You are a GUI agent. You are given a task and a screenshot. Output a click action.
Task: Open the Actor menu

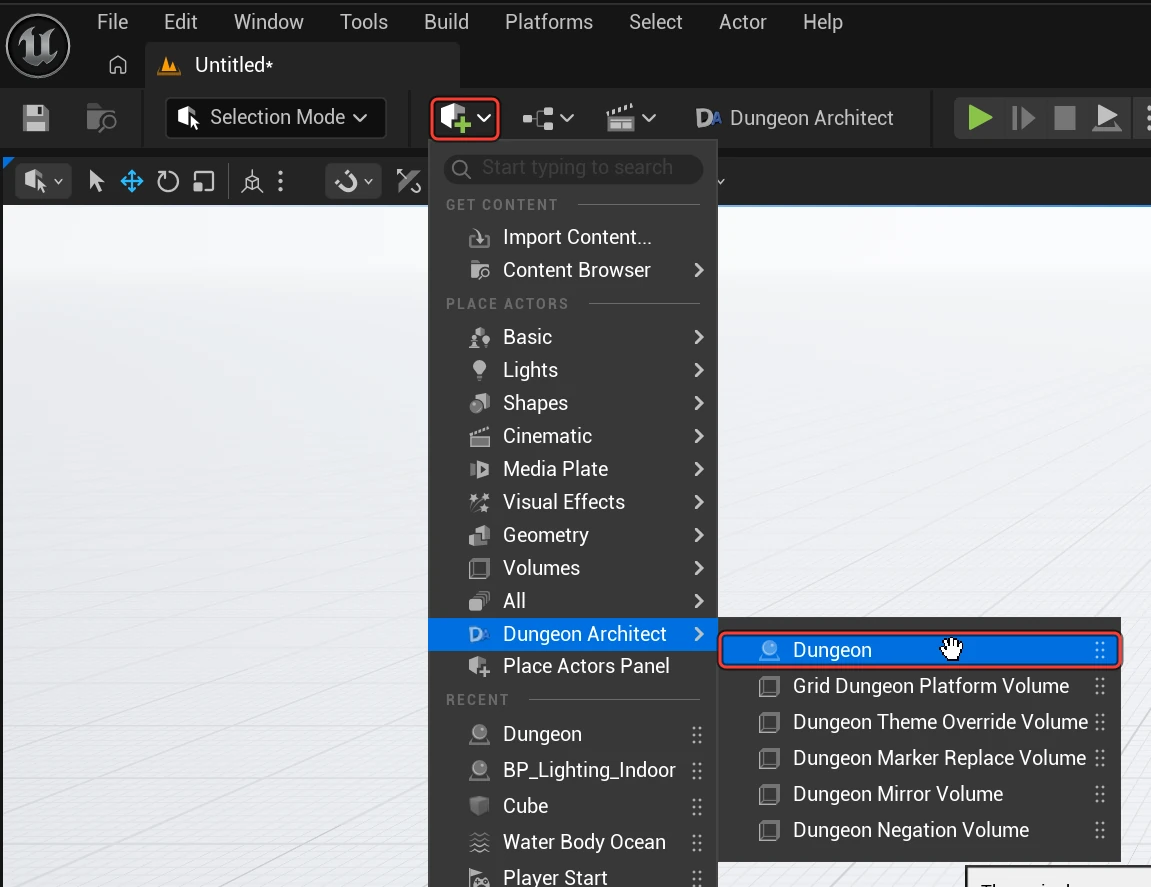click(x=742, y=22)
